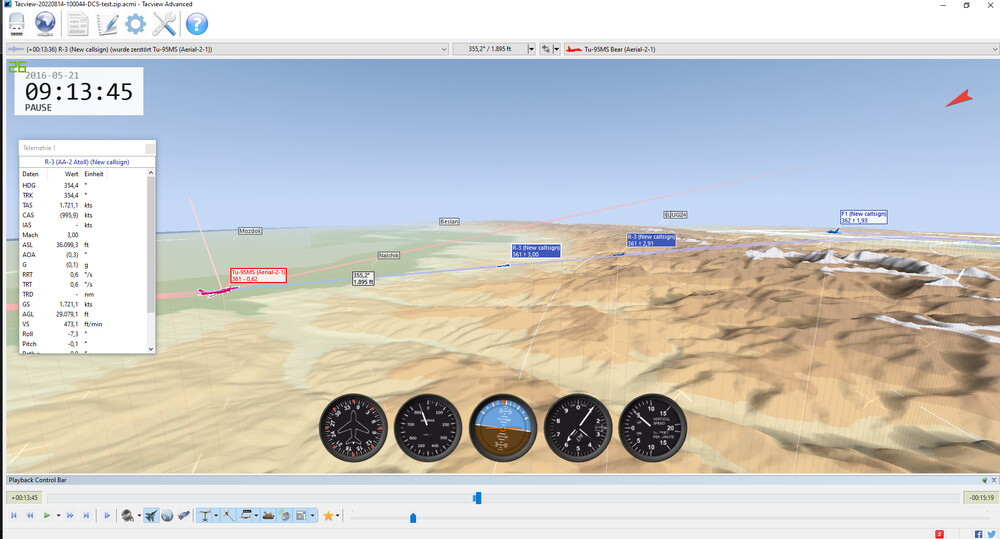
Task: Start playback with green play button
Action: click(x=47, y=515)
